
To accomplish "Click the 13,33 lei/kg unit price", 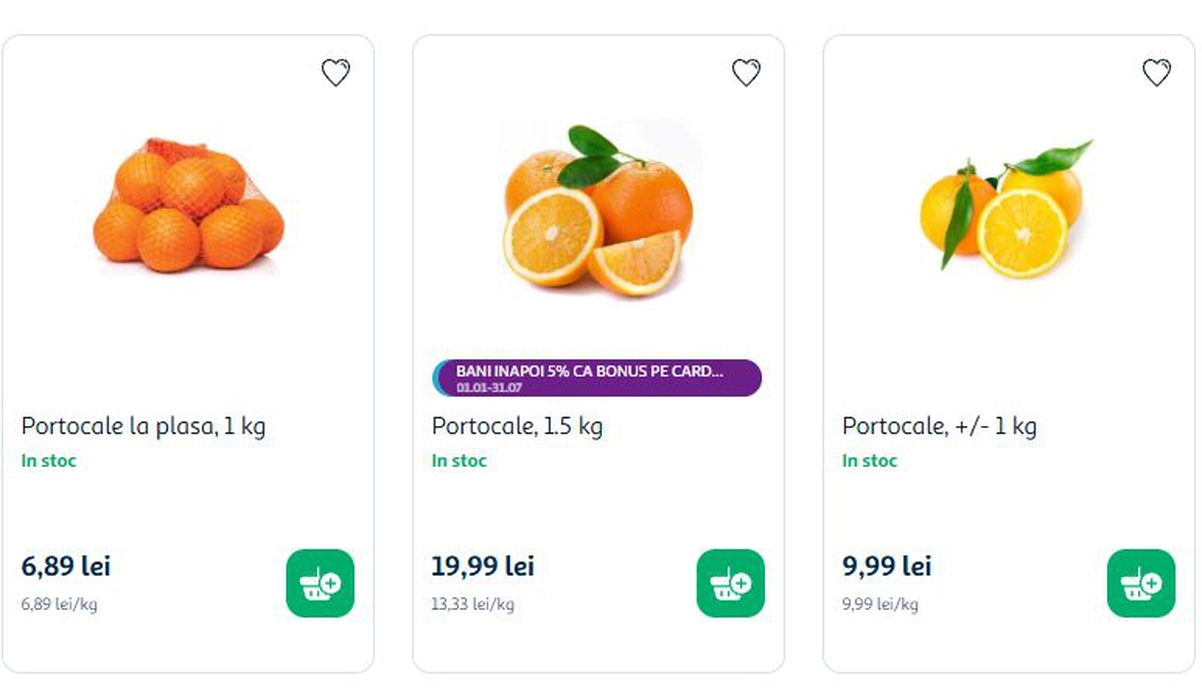I will [x=473, y=604].
